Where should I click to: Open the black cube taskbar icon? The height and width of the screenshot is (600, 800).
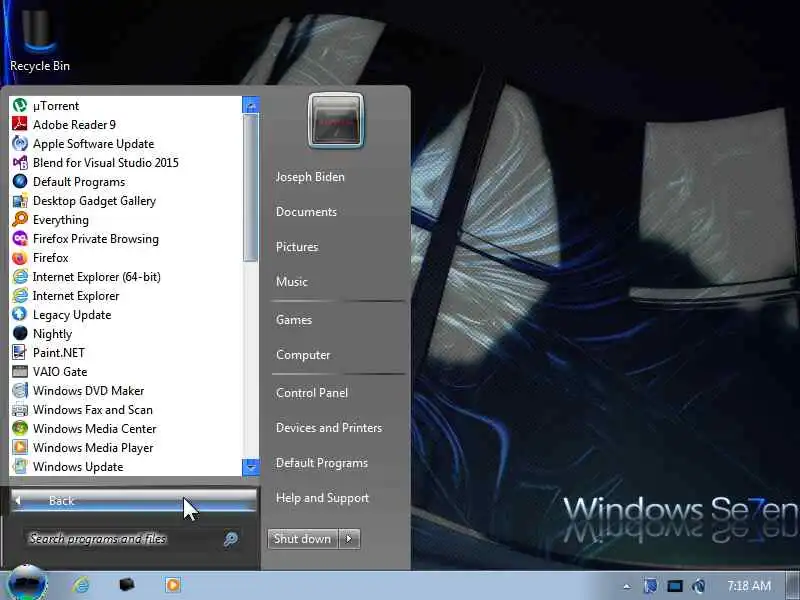pos(127,584)
